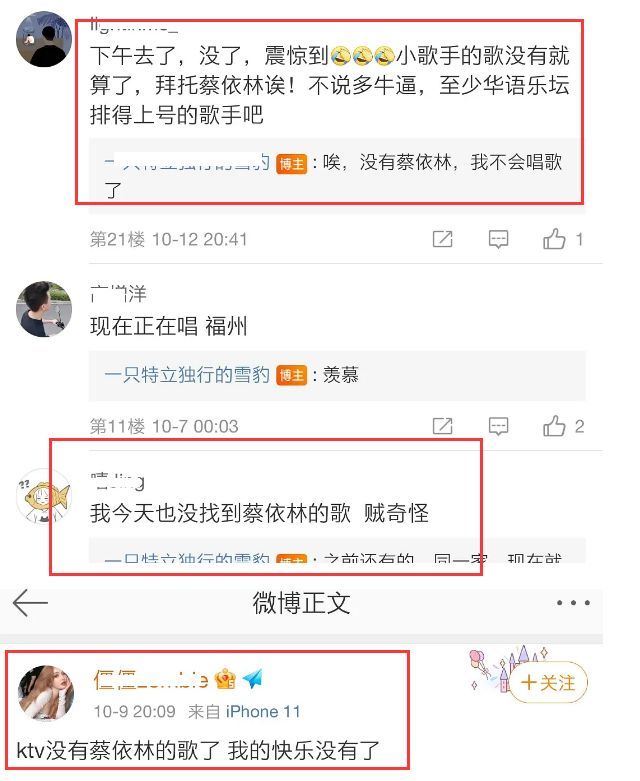This screenshot has width=640, height=781.
Task: Open avatar of commenter saying 现在正在唱 福州
Action: pos(44,309)
